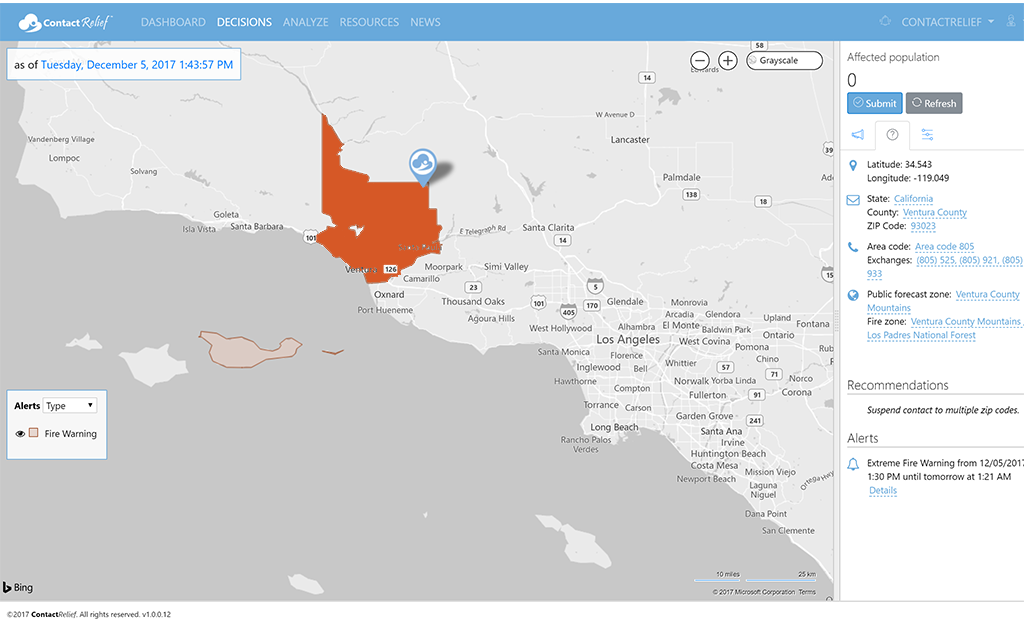1024x628 pixels.
Task: Click the ContactRelief map pin marker
Action: pyautogui.click(x=423, y=166)
